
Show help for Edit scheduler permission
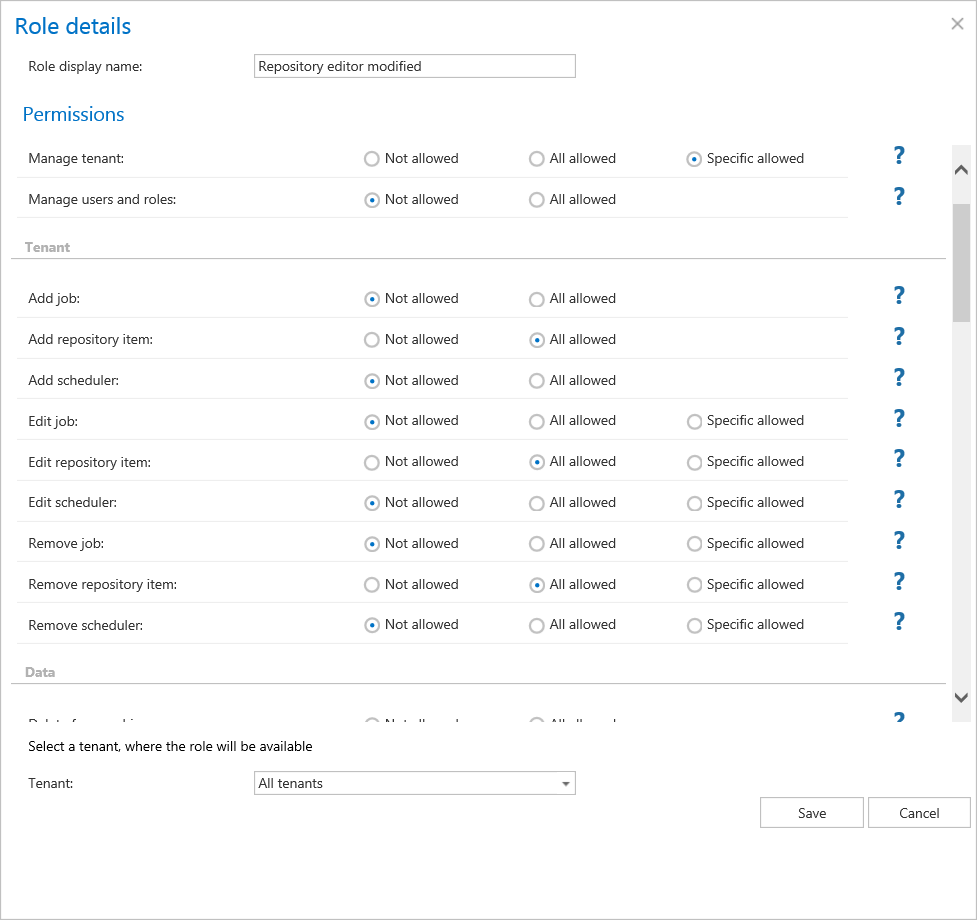(x=898, y=500)
